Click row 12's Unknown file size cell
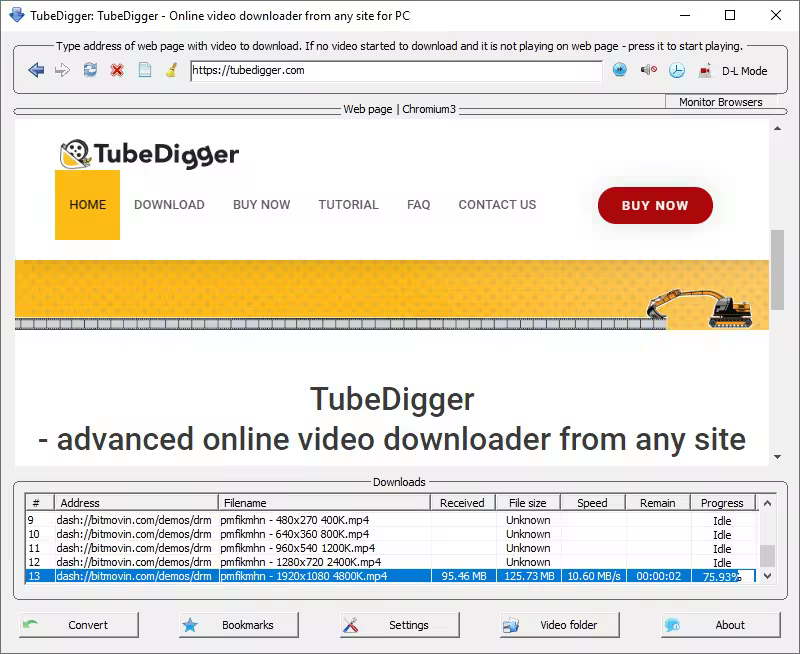Screen dimensions: 800x654 [x=528, y=562]
